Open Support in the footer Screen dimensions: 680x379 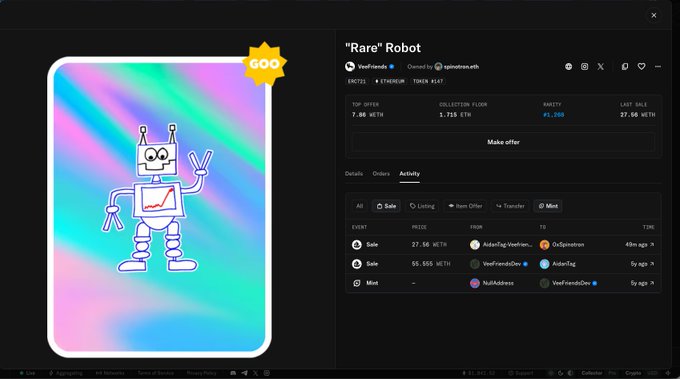point(520,373)
